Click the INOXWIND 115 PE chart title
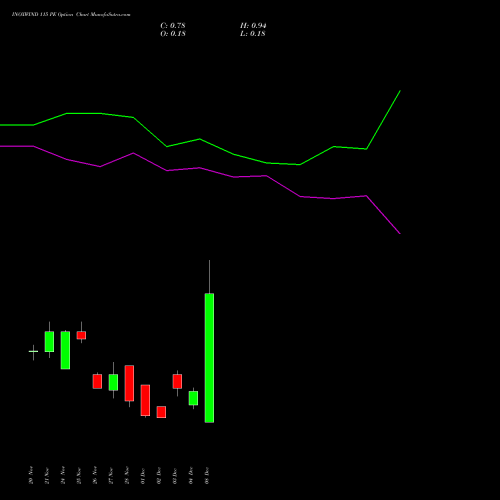Screen dimensions: 500x500 [x=71, y=14]
